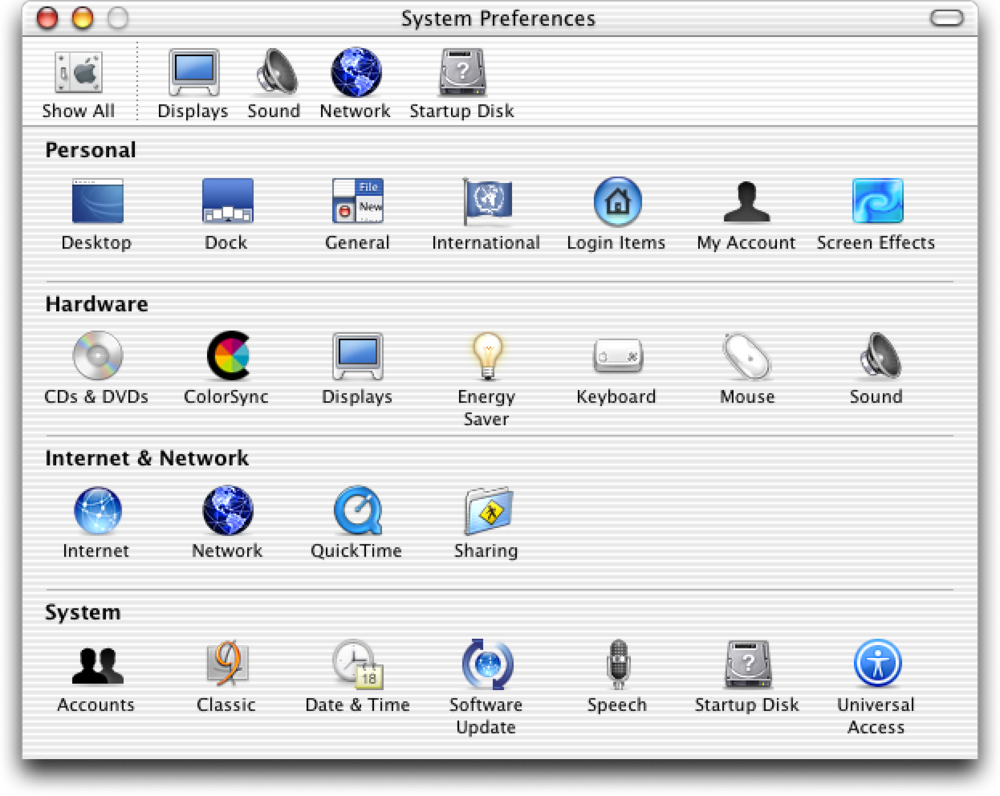Open Date & Time preferences
The image size is (1000, 796).
pos(358,665)
